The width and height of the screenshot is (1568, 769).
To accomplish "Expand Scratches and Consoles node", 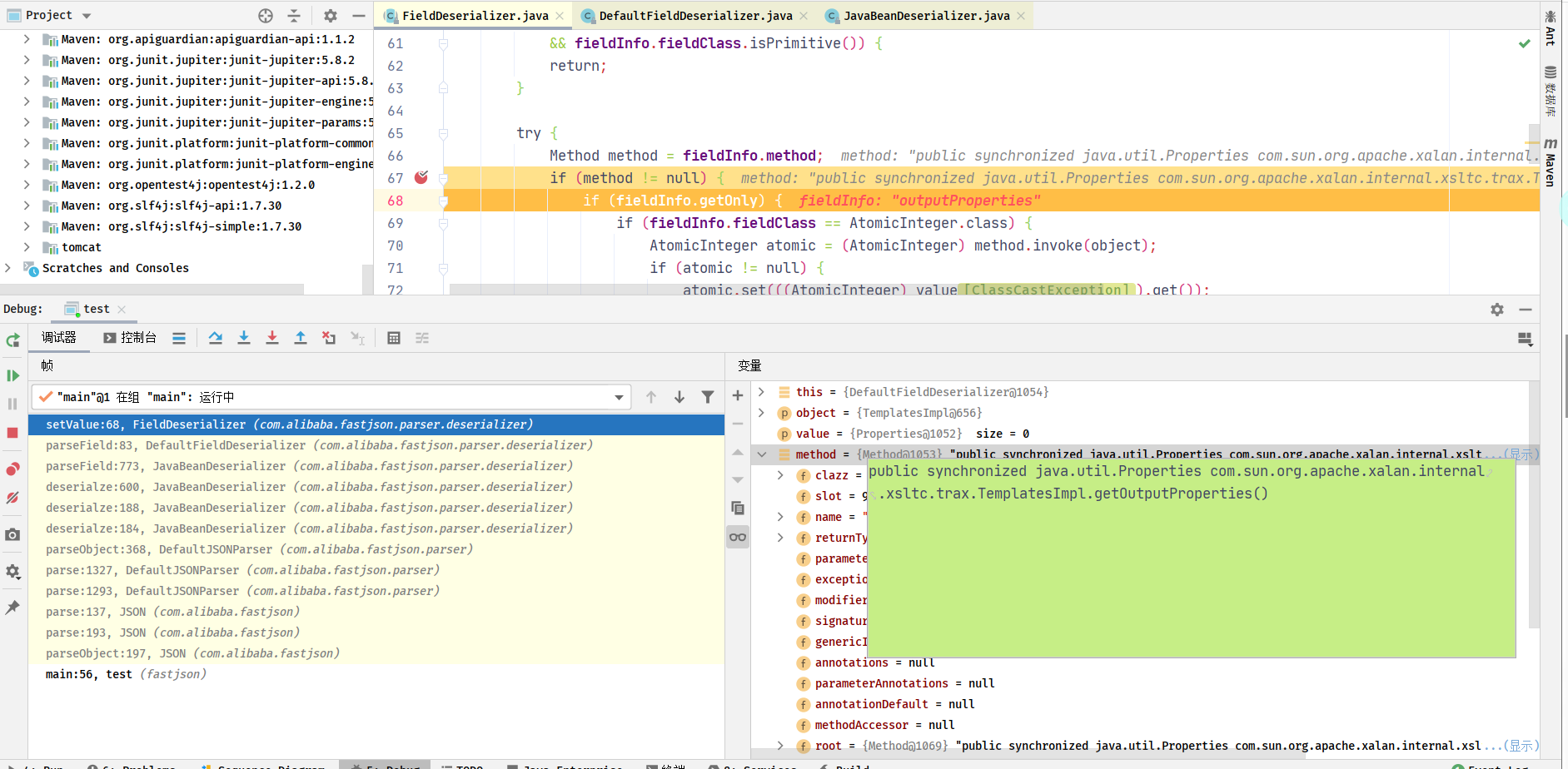I will click(8, 268).
